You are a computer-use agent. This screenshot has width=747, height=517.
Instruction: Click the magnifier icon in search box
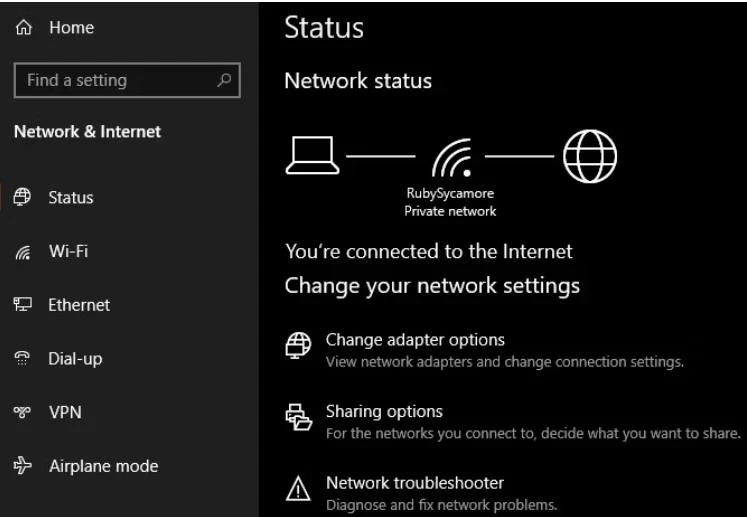(224, 80)
